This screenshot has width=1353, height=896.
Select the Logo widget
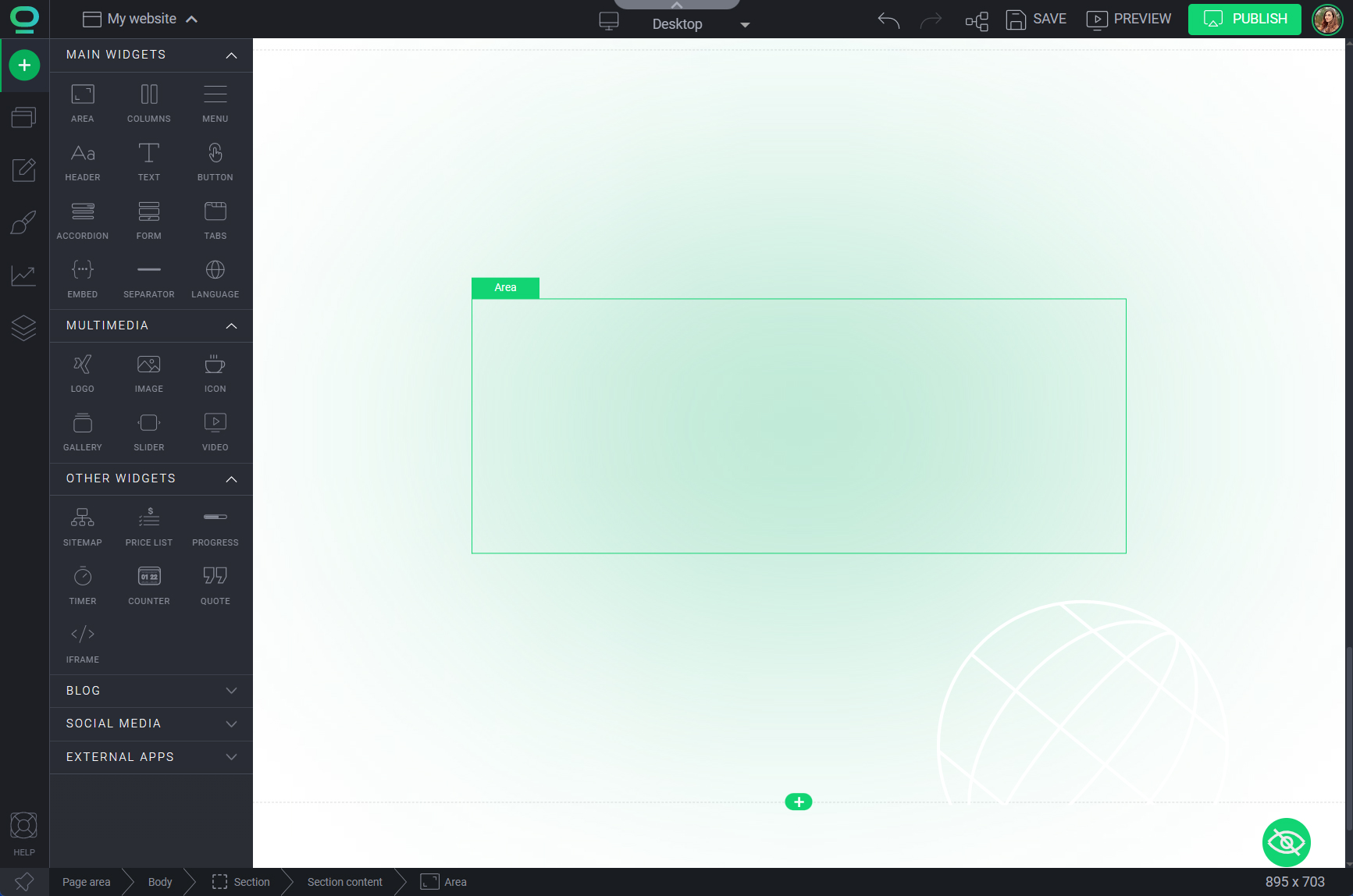click(83, 373)
